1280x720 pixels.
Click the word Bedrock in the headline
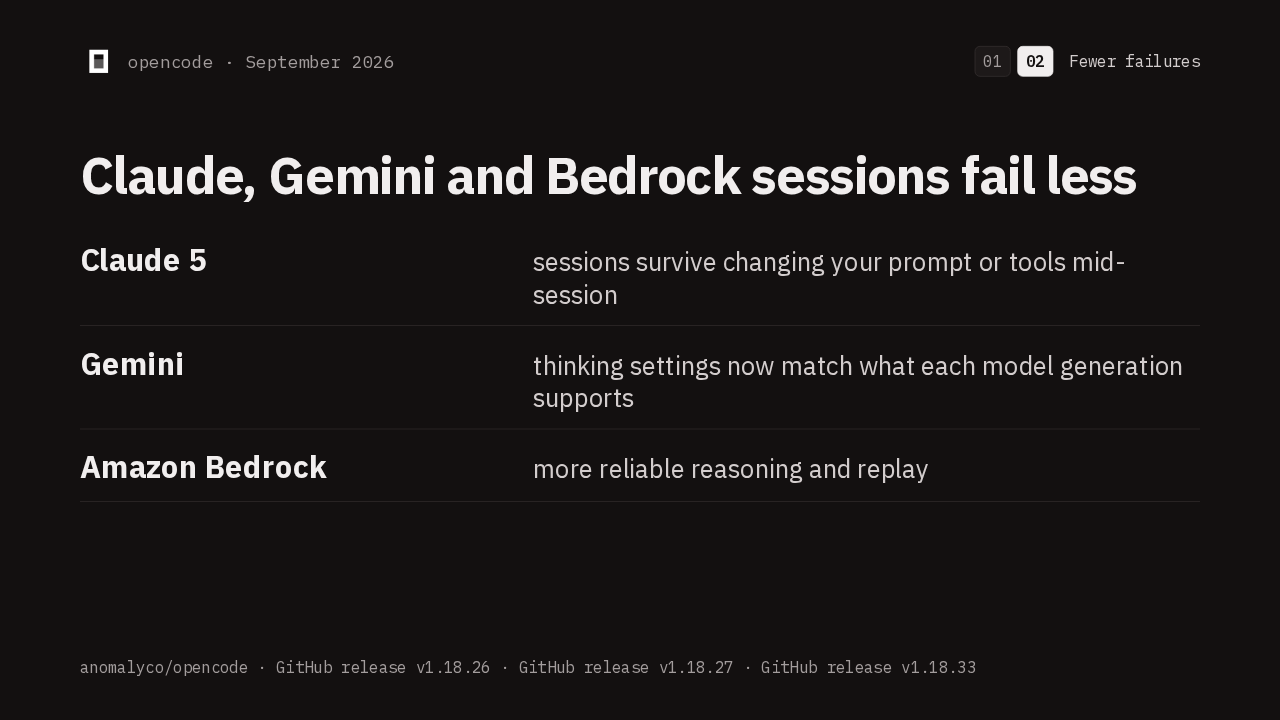coord(643,177)
